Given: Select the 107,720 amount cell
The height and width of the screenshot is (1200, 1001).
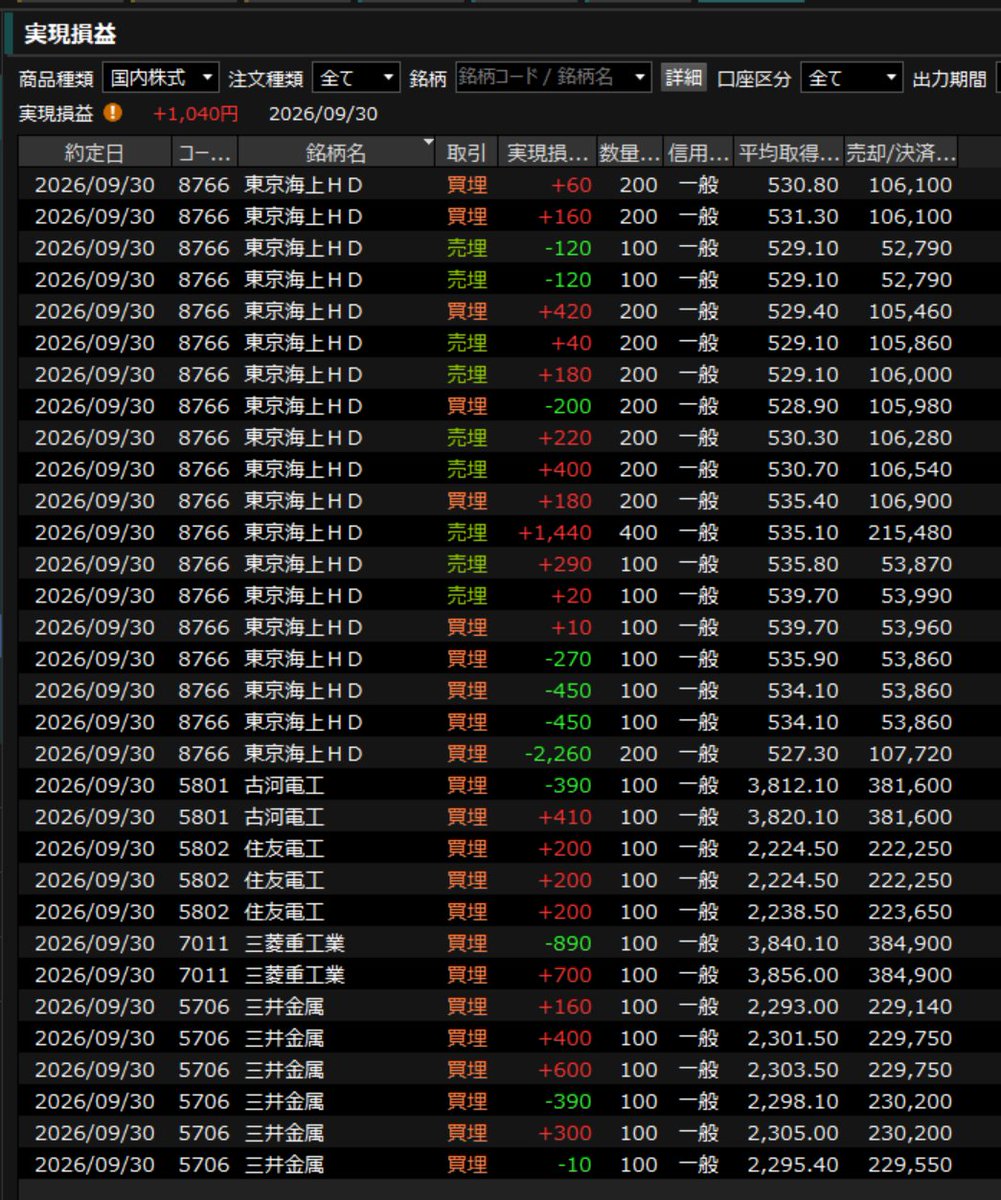Looking at the screenshot, I should [910, 754].
